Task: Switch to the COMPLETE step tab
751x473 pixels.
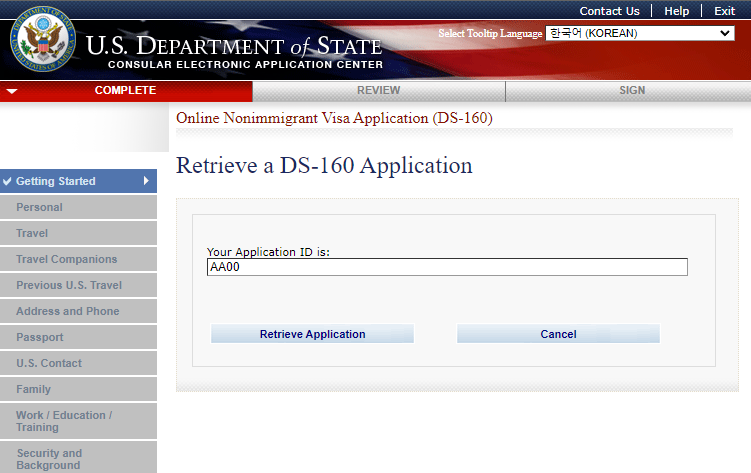Action: click(126, 91)
